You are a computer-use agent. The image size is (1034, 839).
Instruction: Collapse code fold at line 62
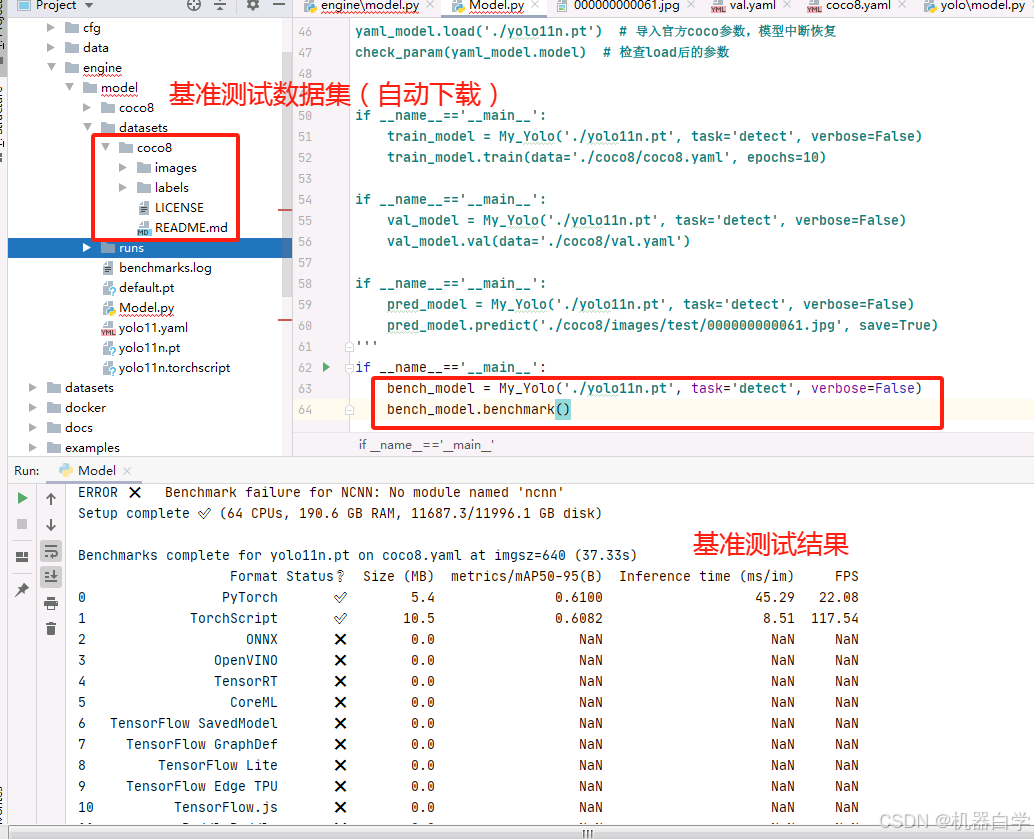coord(349,368)
